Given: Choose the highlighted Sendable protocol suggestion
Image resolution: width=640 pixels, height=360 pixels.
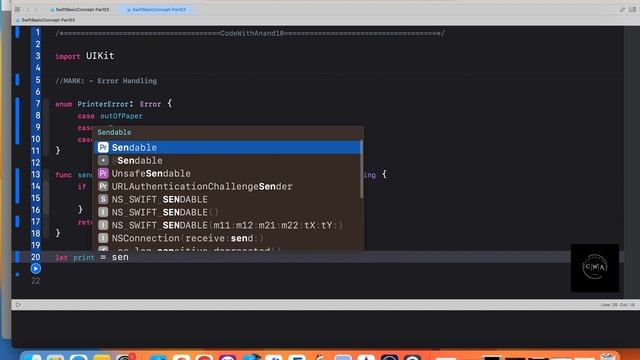Looking at the screenshot, I should coord(228,147).
